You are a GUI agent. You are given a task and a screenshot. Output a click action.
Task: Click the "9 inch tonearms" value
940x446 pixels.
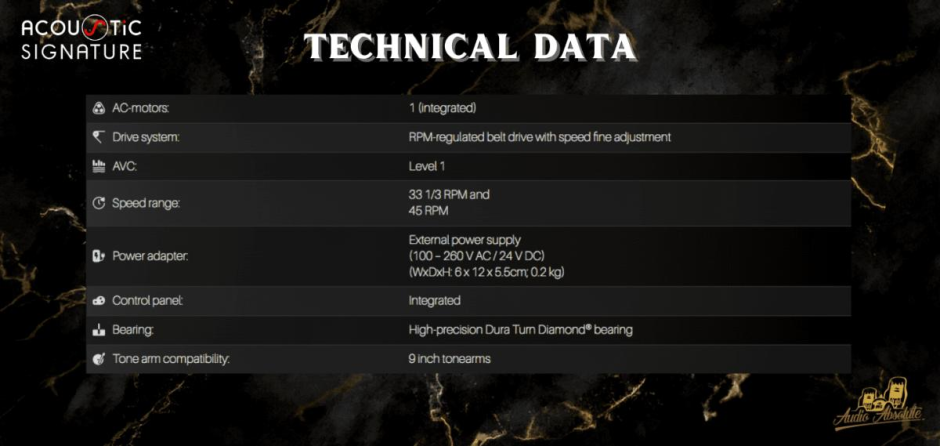click(449, 358)
